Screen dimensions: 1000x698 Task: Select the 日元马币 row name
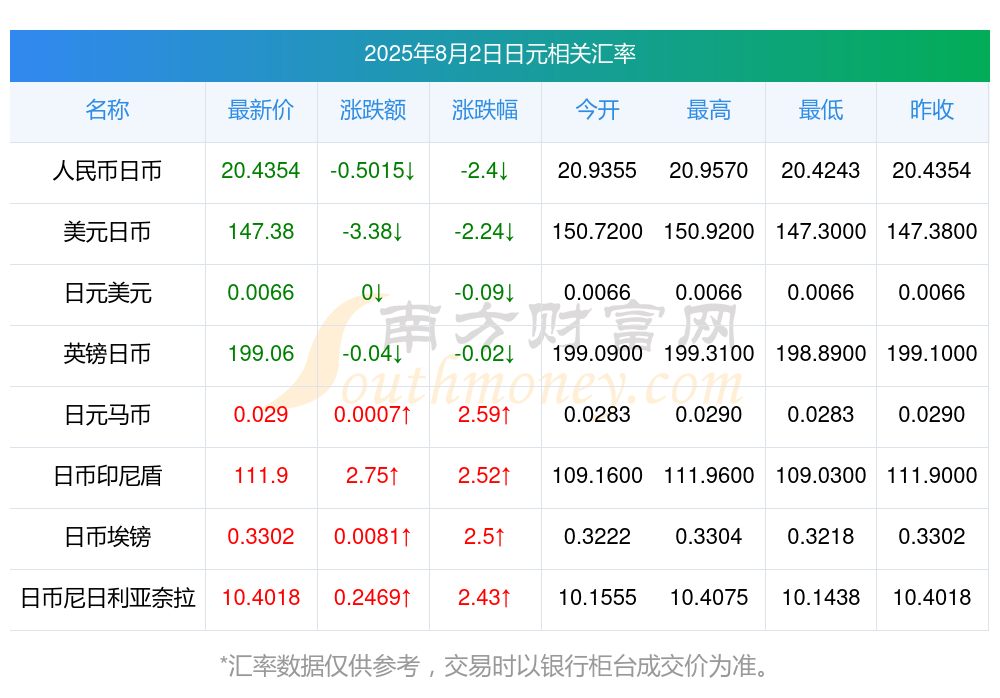click(107, 415)
